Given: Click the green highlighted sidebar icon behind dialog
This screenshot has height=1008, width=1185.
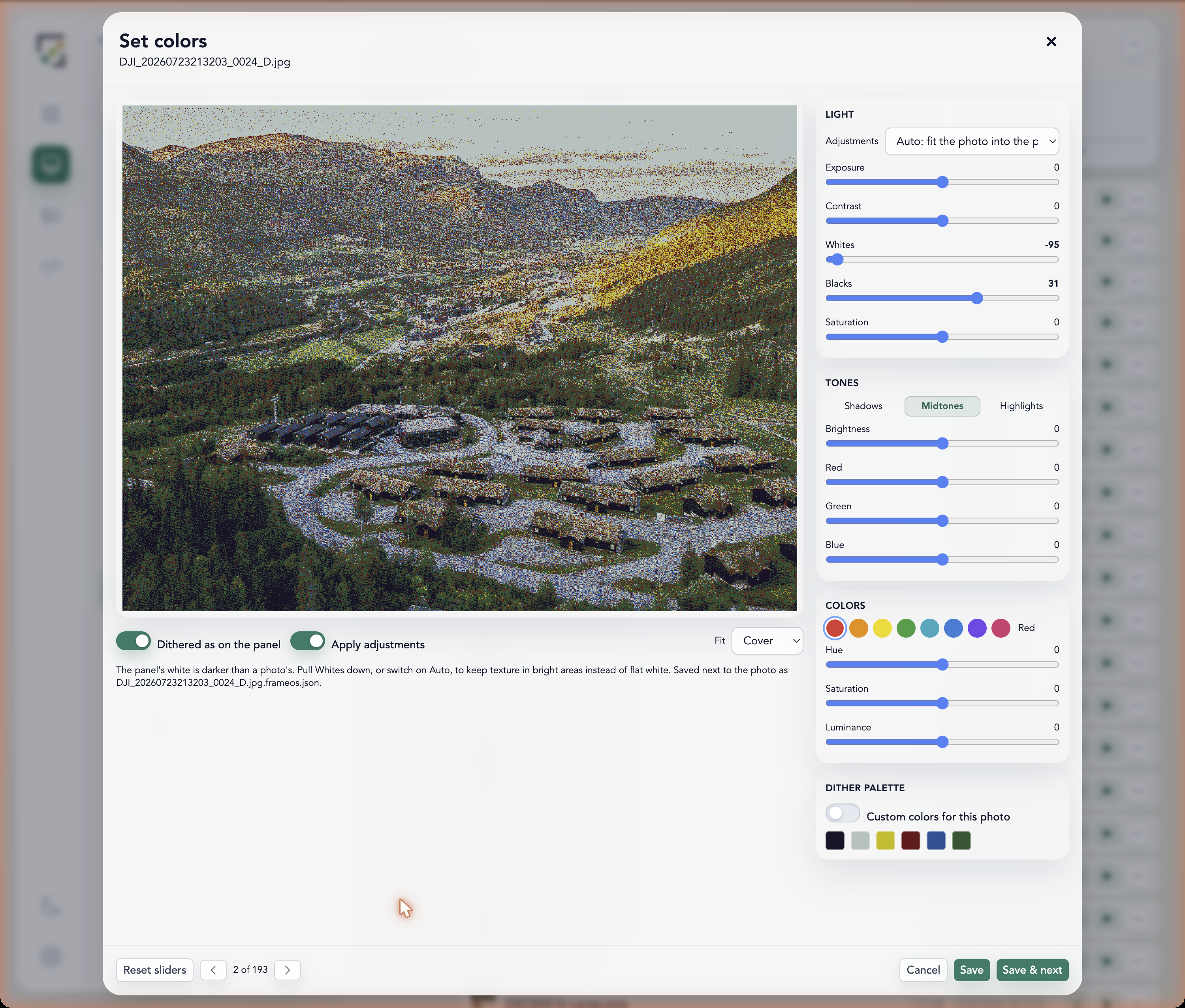Looking at the screenshot, I should (x=51, y=165).
